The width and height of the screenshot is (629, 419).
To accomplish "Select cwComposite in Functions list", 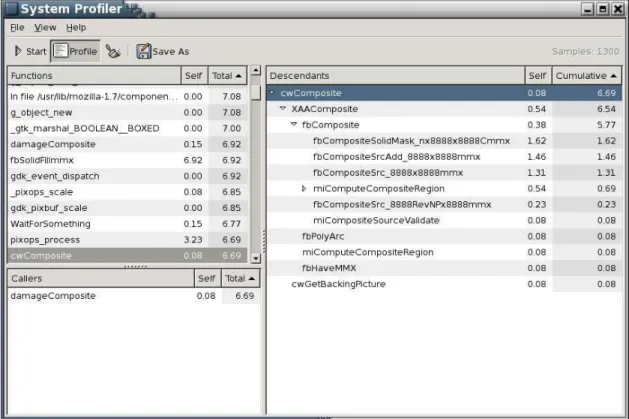I will [x=128, y=255].
